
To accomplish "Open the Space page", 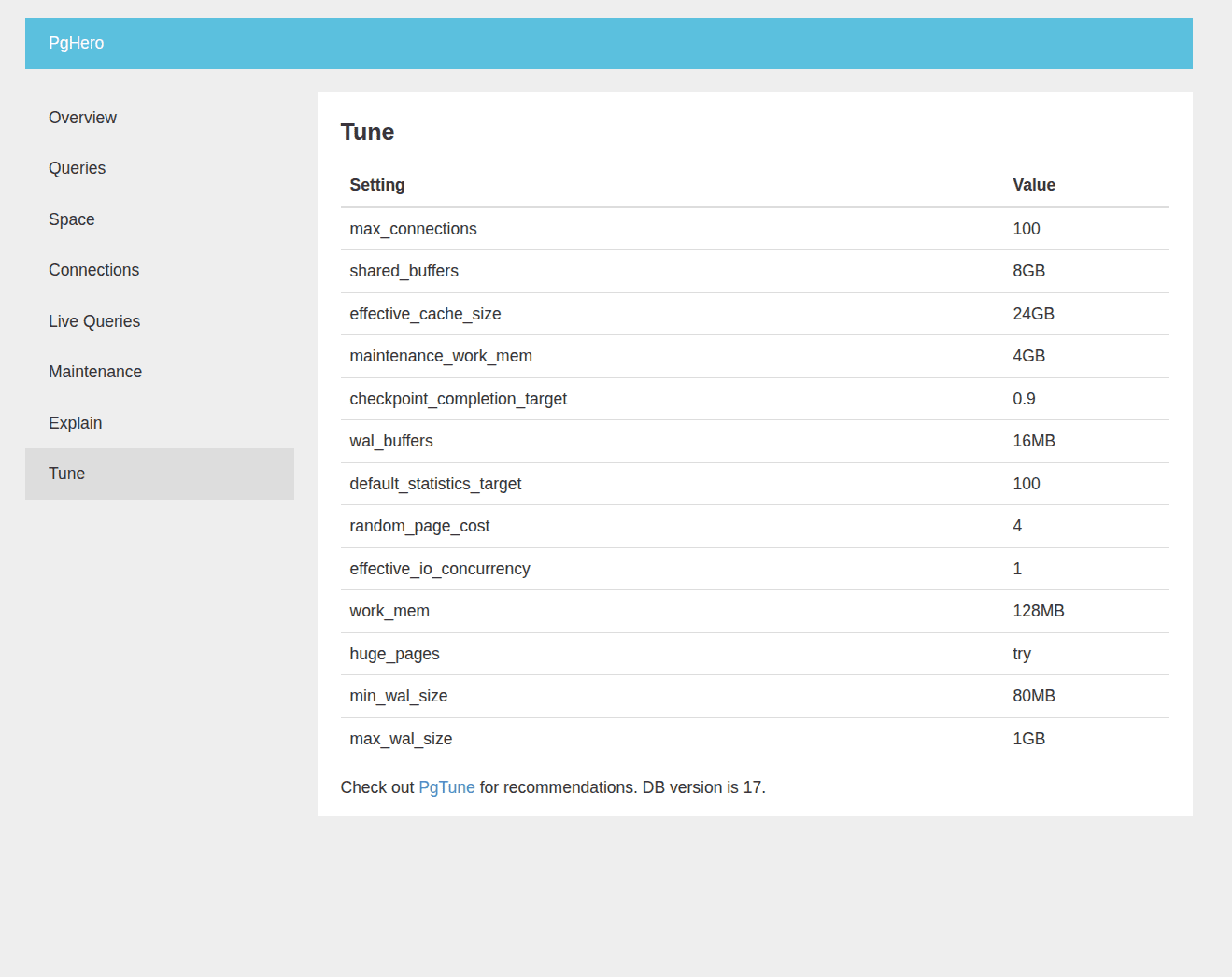I will 71,219.
